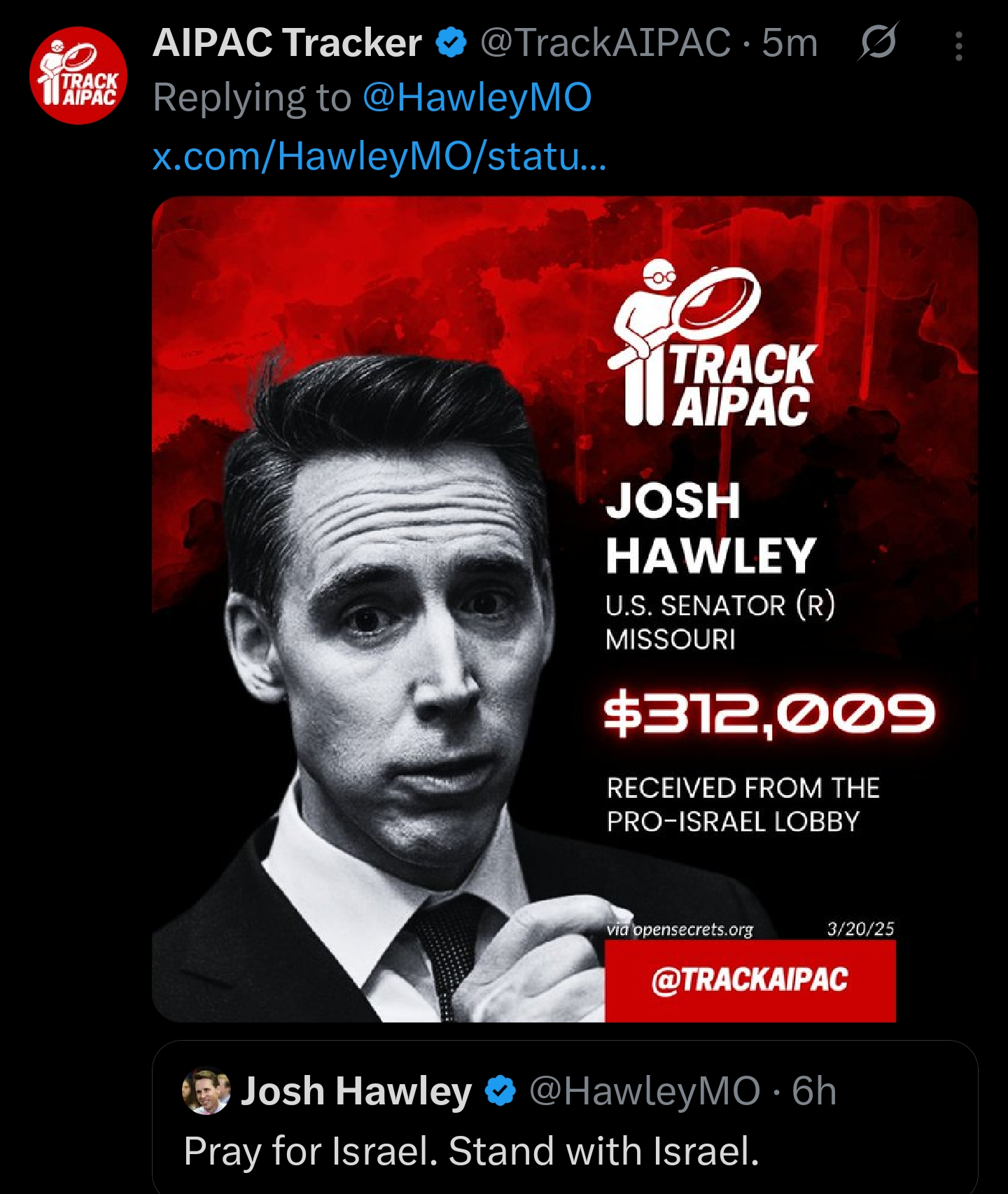Open the AIPAC Tracker profile avatar
Screen dimensions: 1008x1194
click(x=78, y=76)
